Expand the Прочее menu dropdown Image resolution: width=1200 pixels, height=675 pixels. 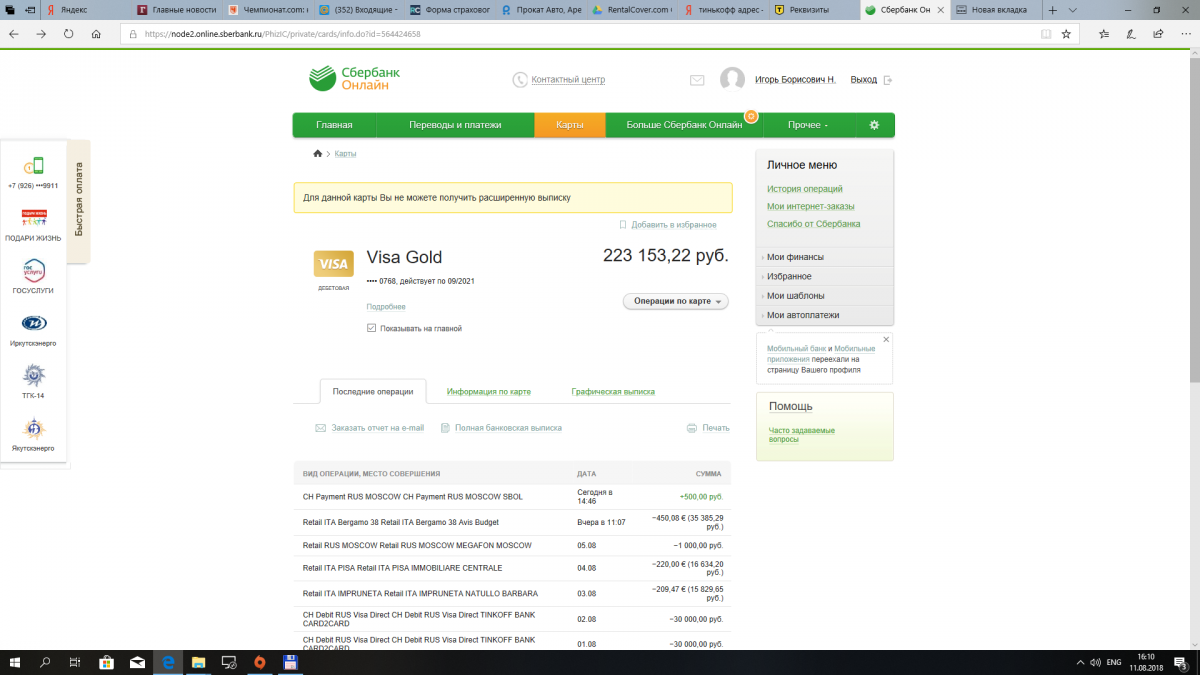tap(808, 125)
